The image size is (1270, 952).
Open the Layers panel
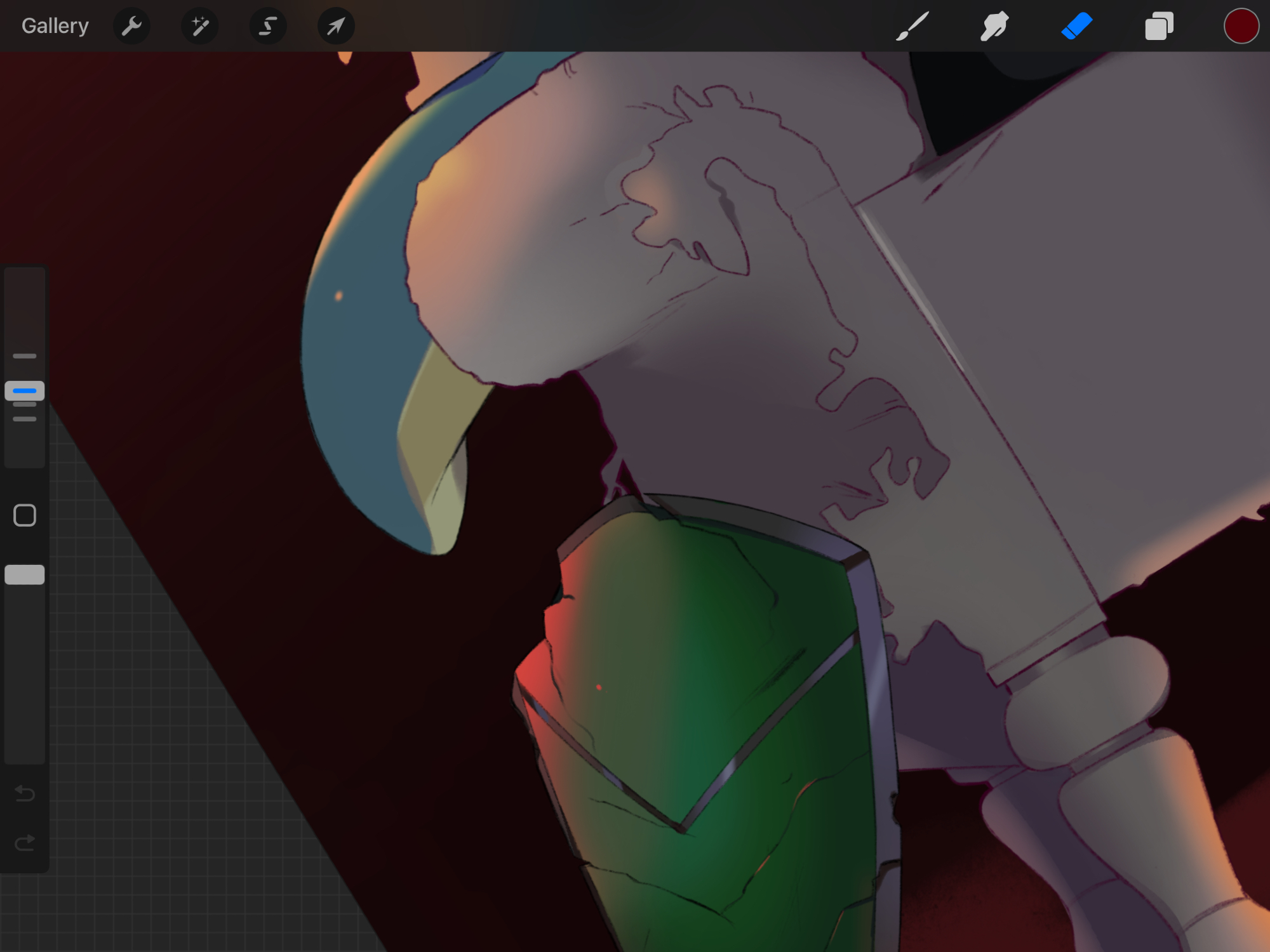1159,26
